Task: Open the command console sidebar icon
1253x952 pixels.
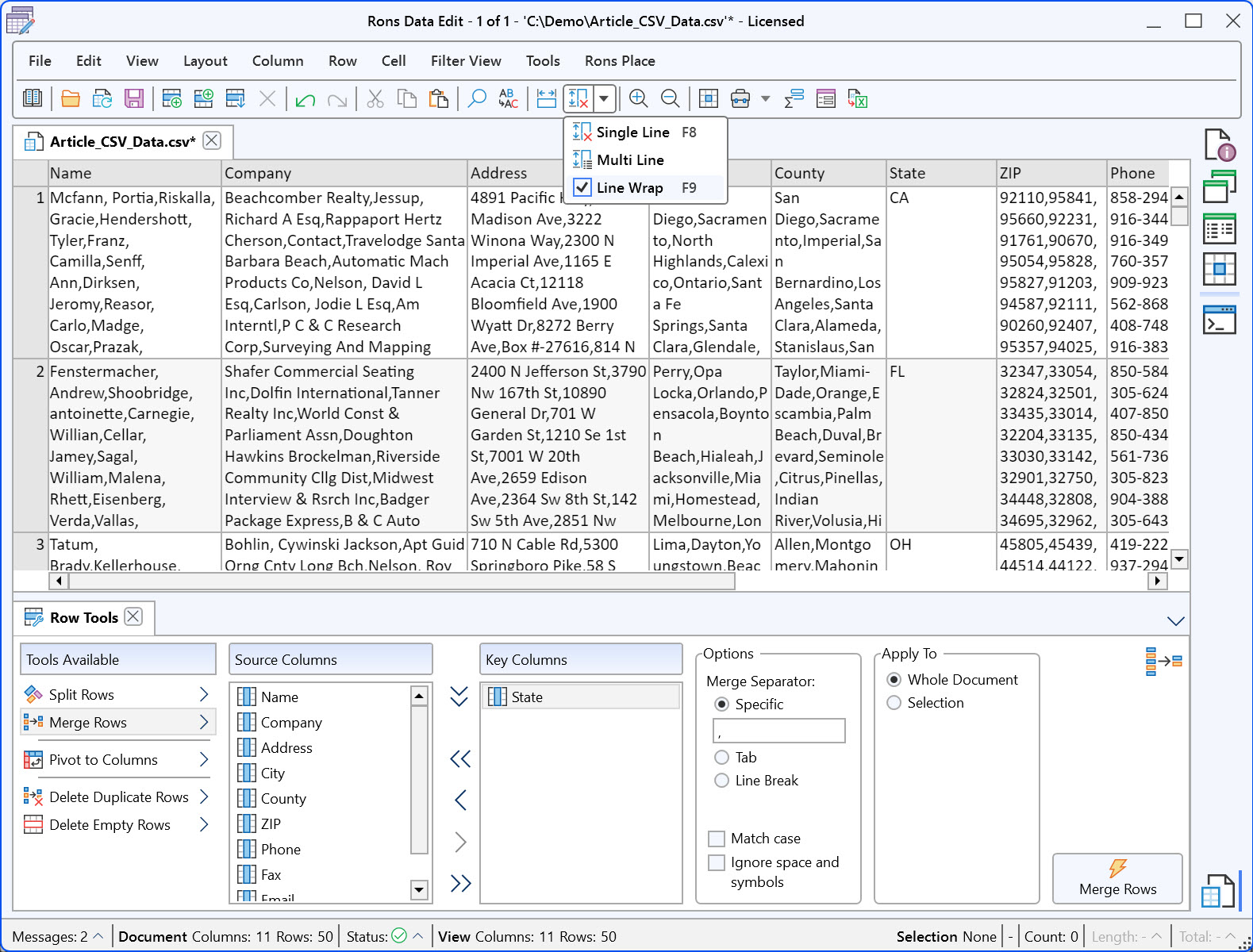Action: coord(1220,320)
